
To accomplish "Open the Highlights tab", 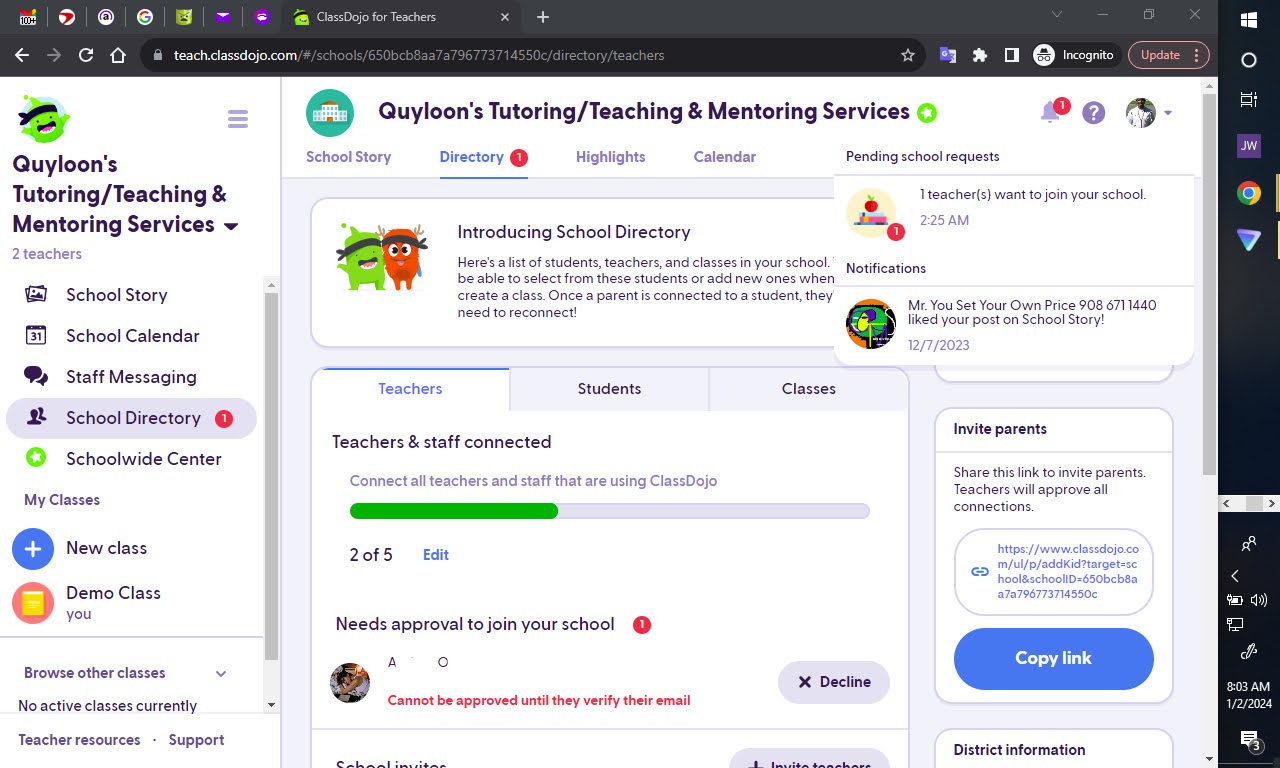I will (610, 157).
